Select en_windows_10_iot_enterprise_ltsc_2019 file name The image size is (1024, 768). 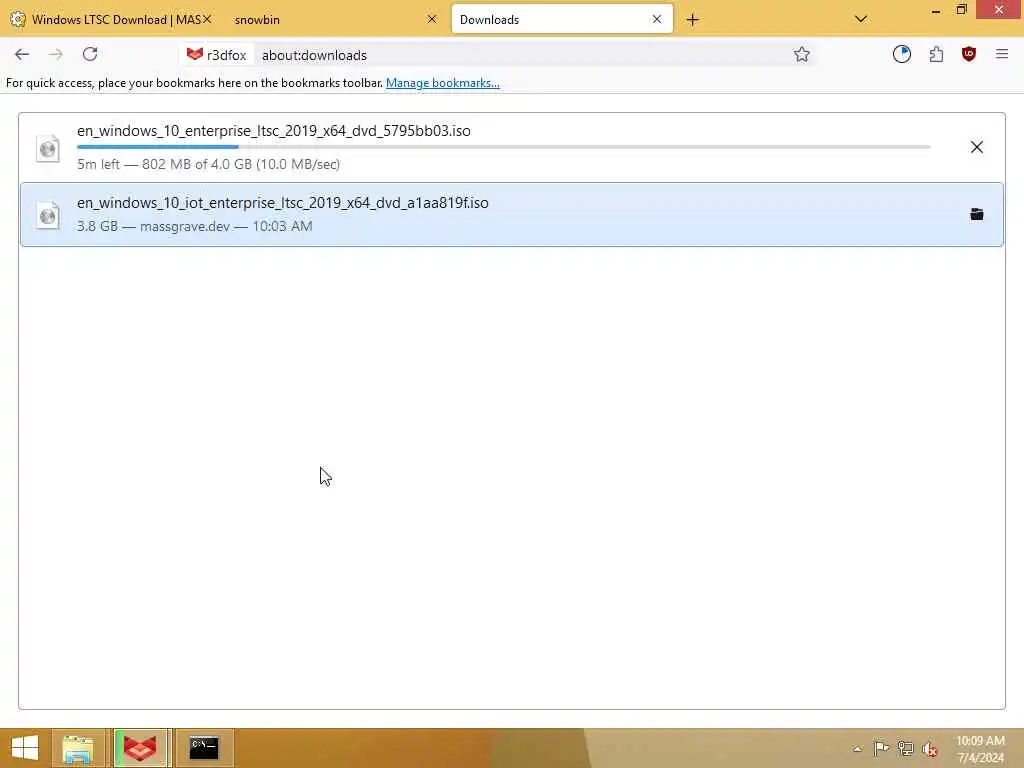tap(283, 203)
